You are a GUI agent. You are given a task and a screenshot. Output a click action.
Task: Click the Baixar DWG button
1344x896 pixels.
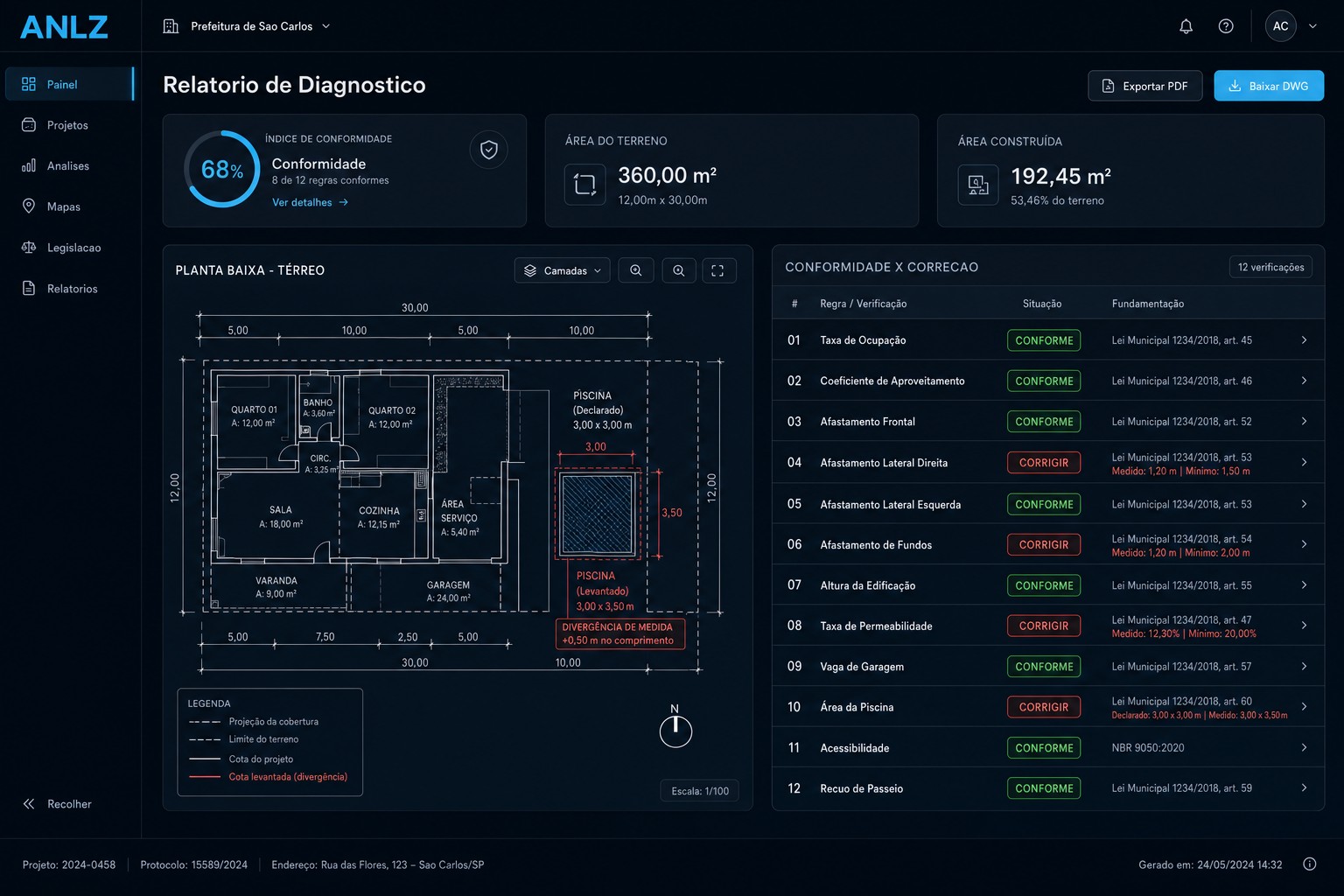[x=1269, y=86]
